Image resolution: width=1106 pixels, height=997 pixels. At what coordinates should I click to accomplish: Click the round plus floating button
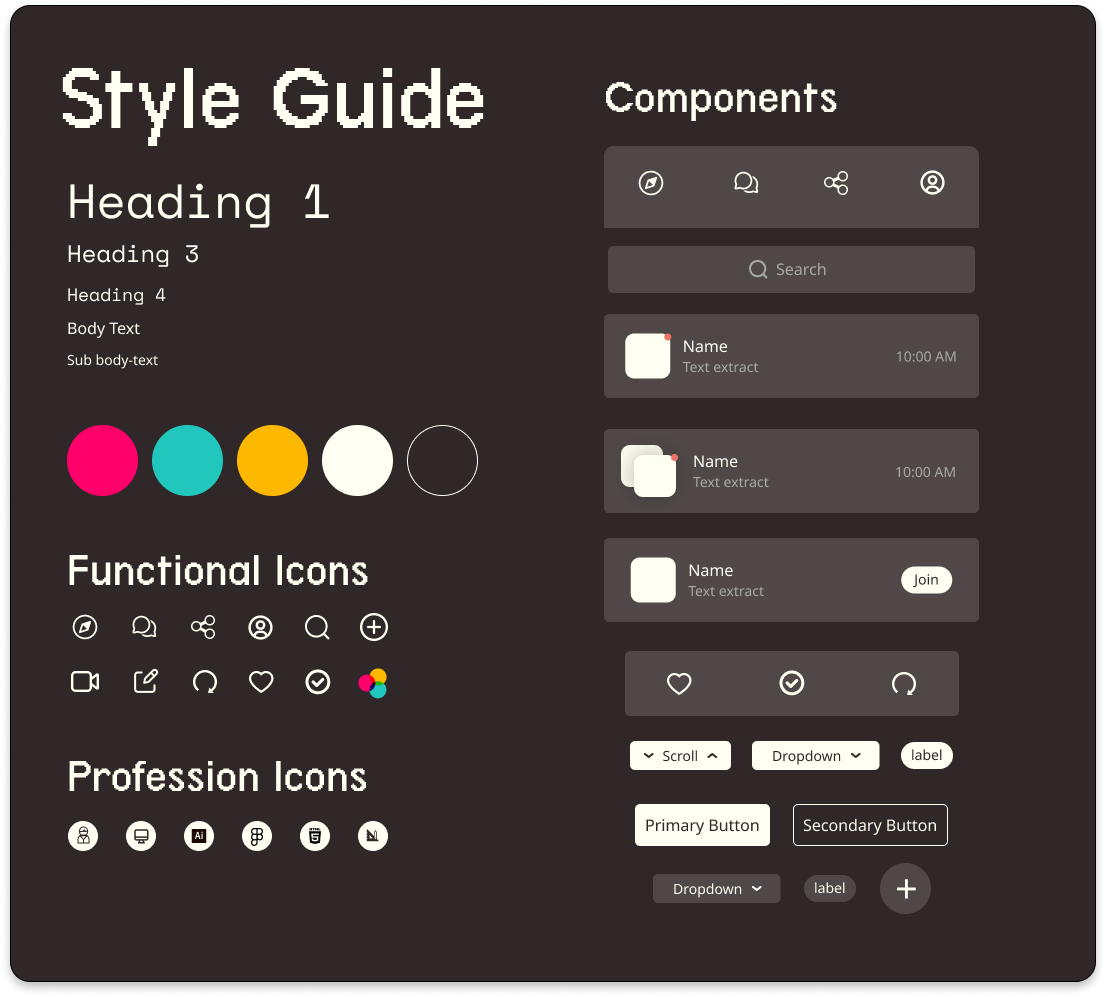(906, 889)
